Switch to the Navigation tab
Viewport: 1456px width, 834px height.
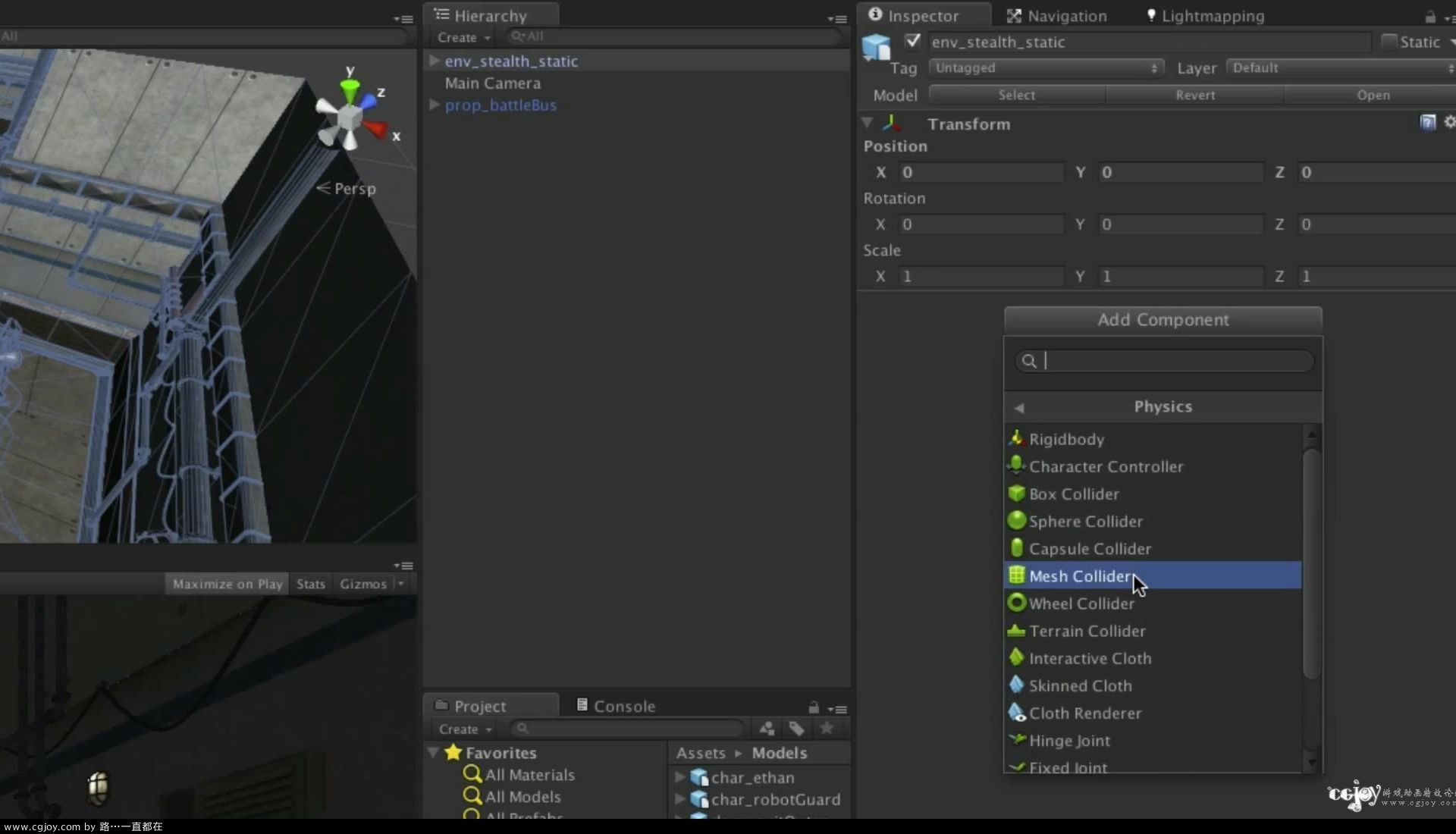tap(1056, 16)
